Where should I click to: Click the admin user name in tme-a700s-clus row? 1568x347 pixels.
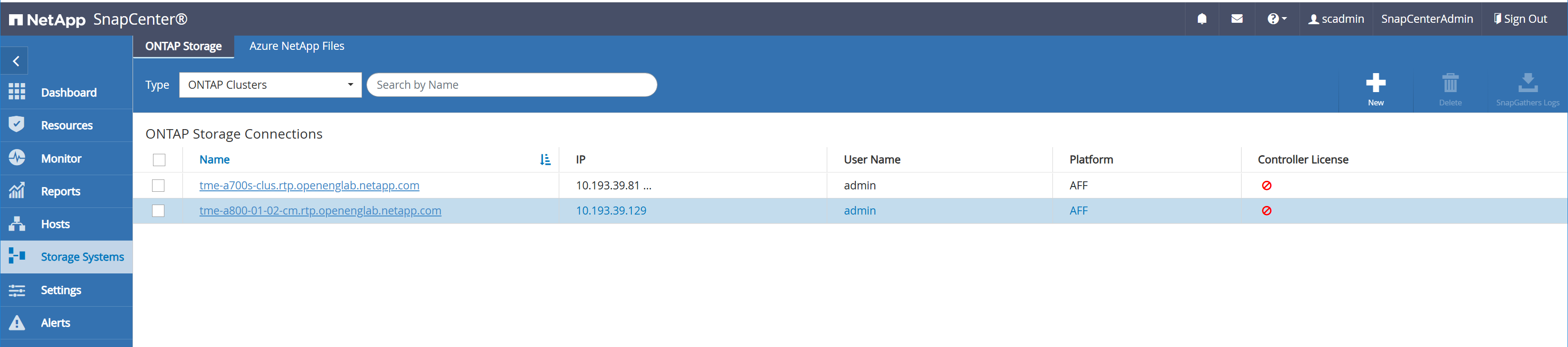tap(860, 185)
